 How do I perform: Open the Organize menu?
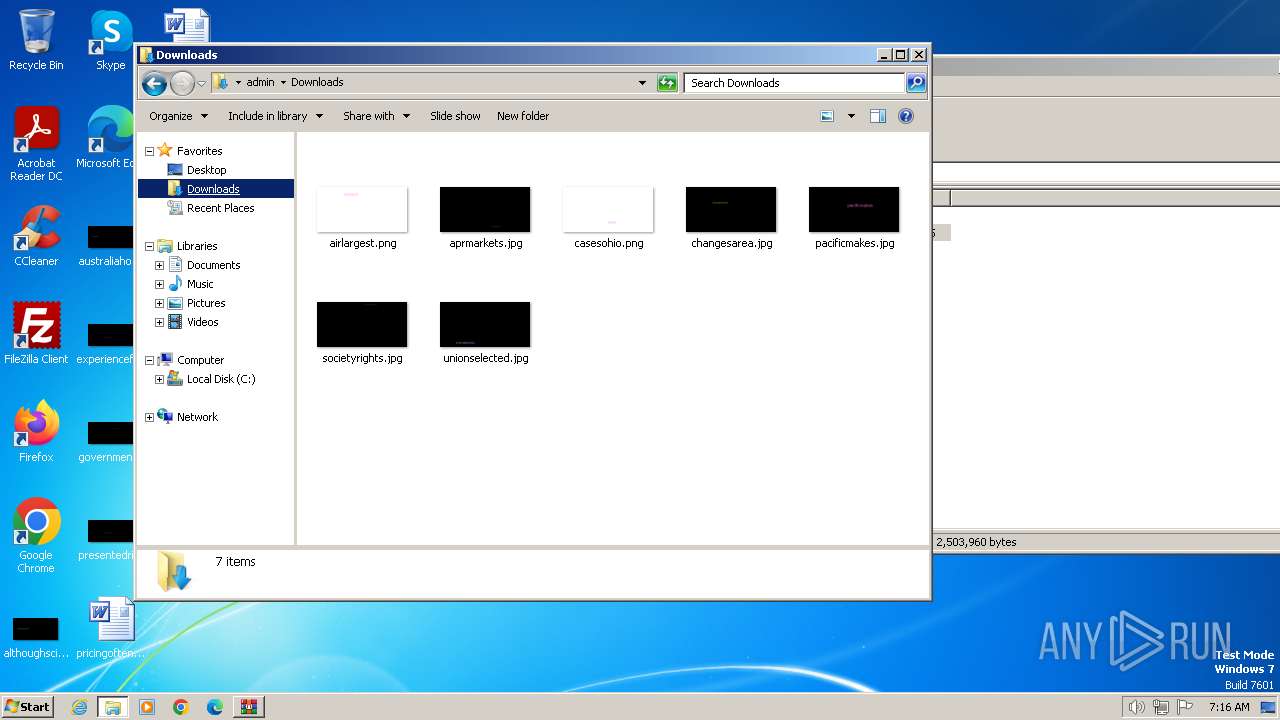(x=178, y=116)
